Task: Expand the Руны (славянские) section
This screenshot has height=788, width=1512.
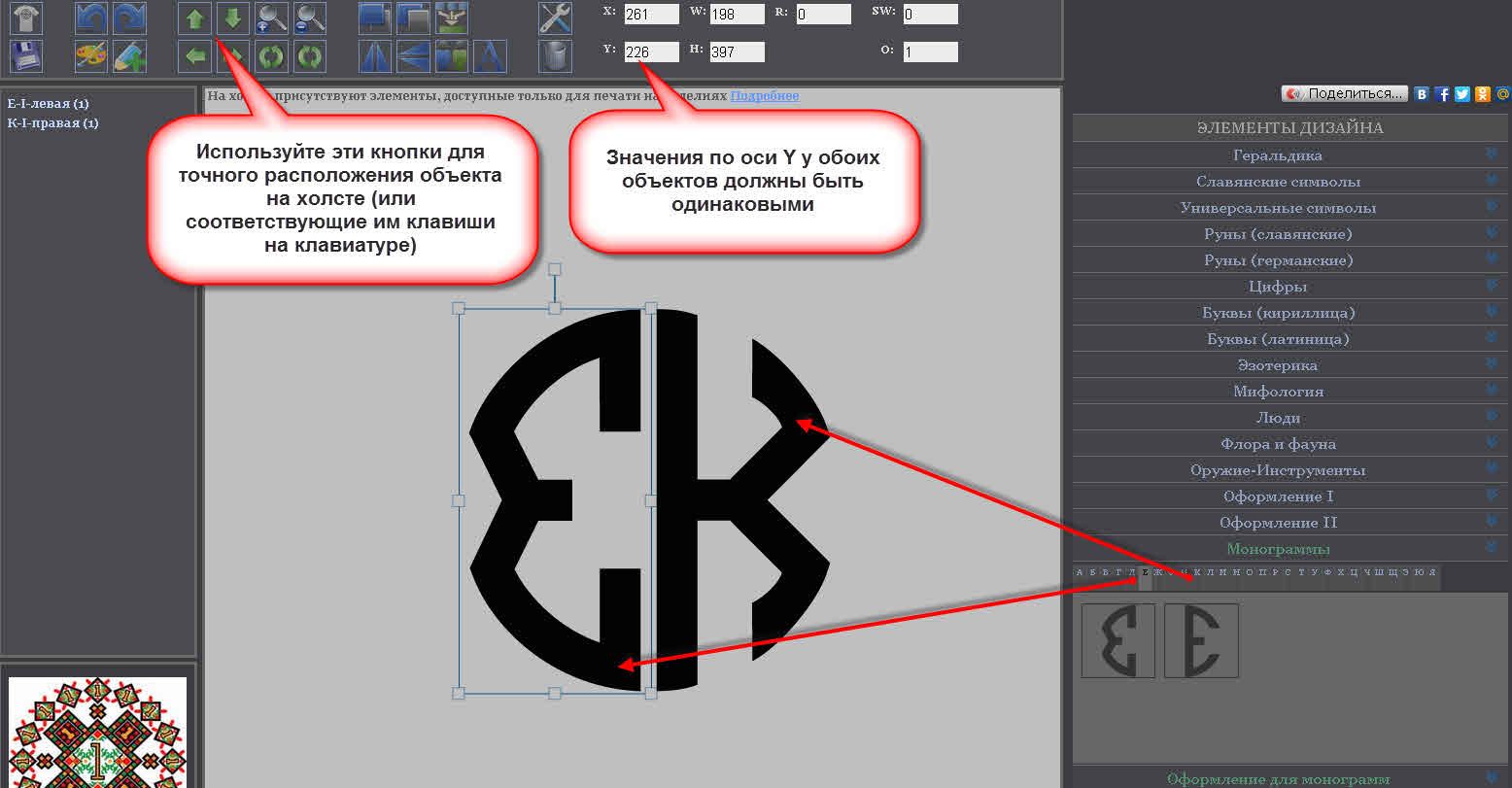Action: 1290,234
